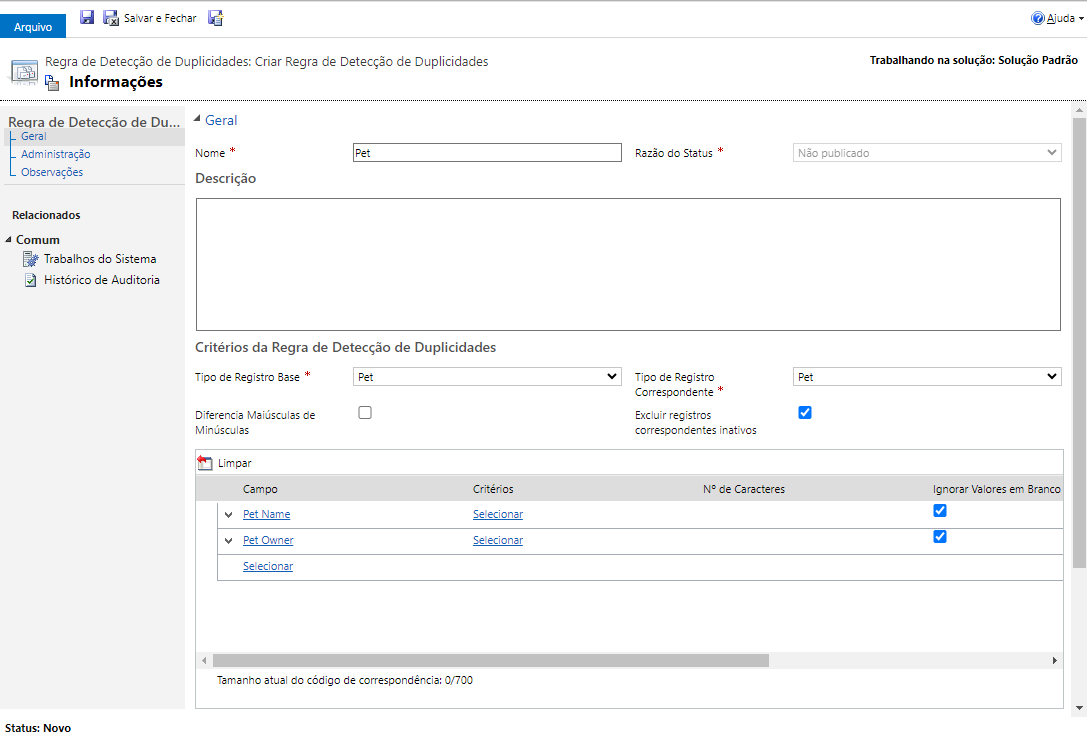This screenshot has height=739, width=1087.
Task: Collapse the Geral section header triangle
Action: 197,120
